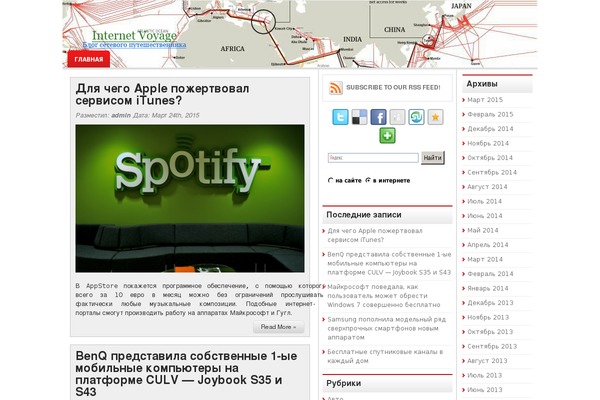Open the Twitter share icon
This screenshot has height=400, width=600.
pyautogui.click(x=340, y=117)
